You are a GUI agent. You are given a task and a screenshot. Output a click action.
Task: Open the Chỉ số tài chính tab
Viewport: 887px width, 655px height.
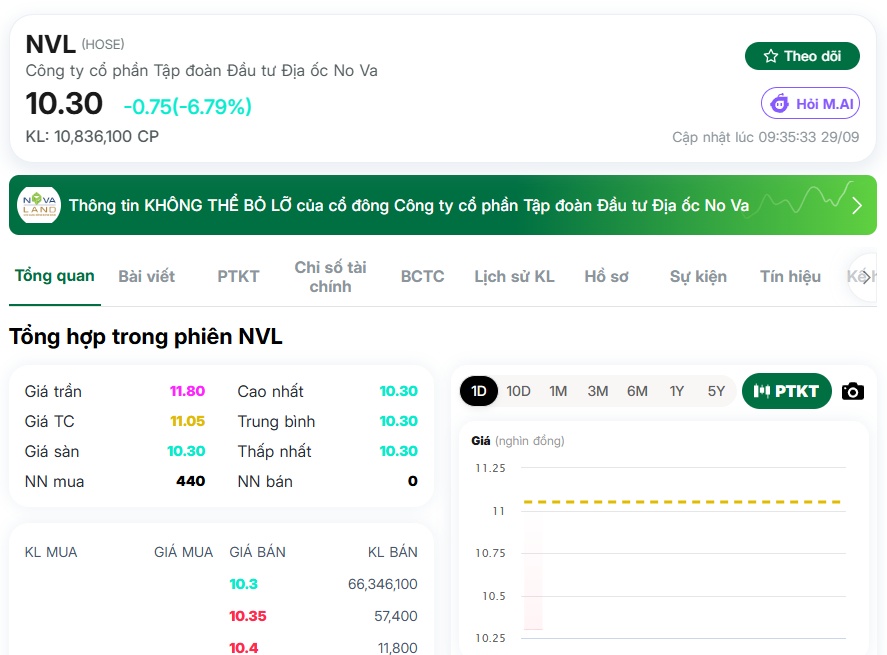pyautogui.click(x=330, y=277)
